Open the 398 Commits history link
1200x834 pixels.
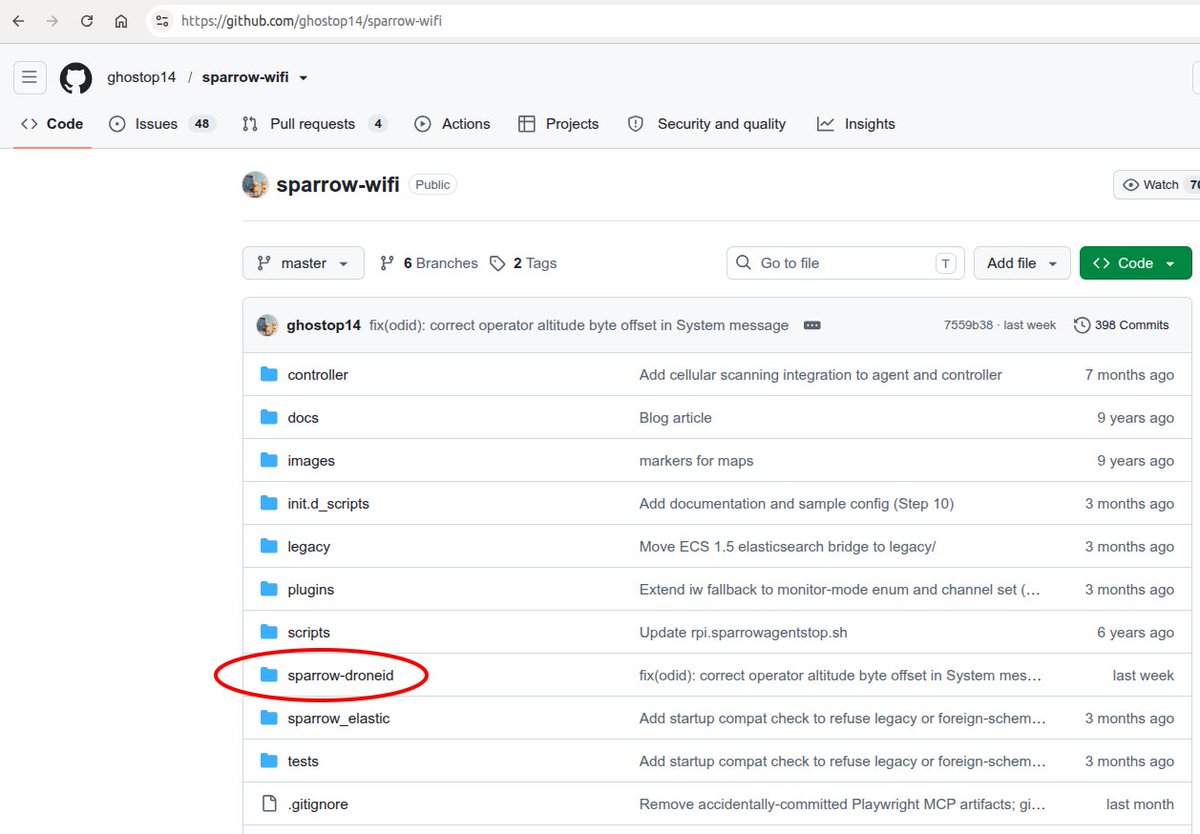1121,325
